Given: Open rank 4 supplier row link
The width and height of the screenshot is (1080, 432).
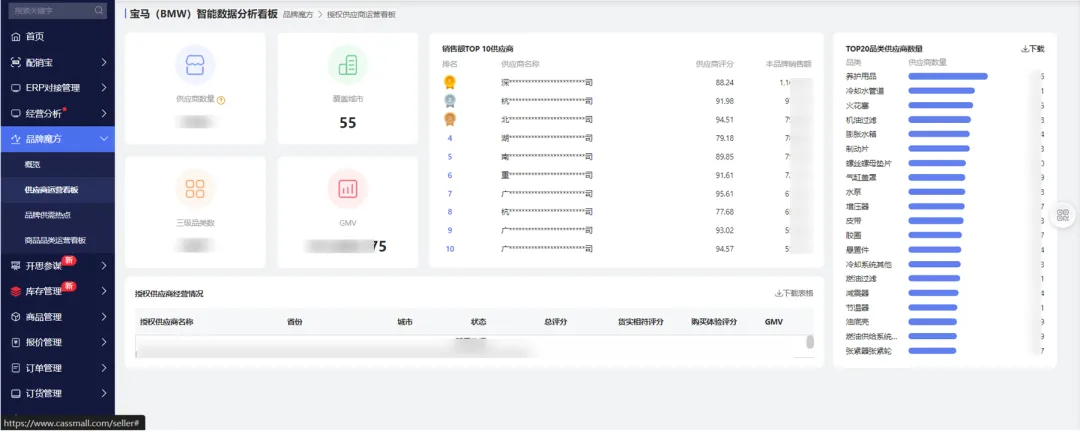Looking at the screenshot, I should [x=450, y=138].
